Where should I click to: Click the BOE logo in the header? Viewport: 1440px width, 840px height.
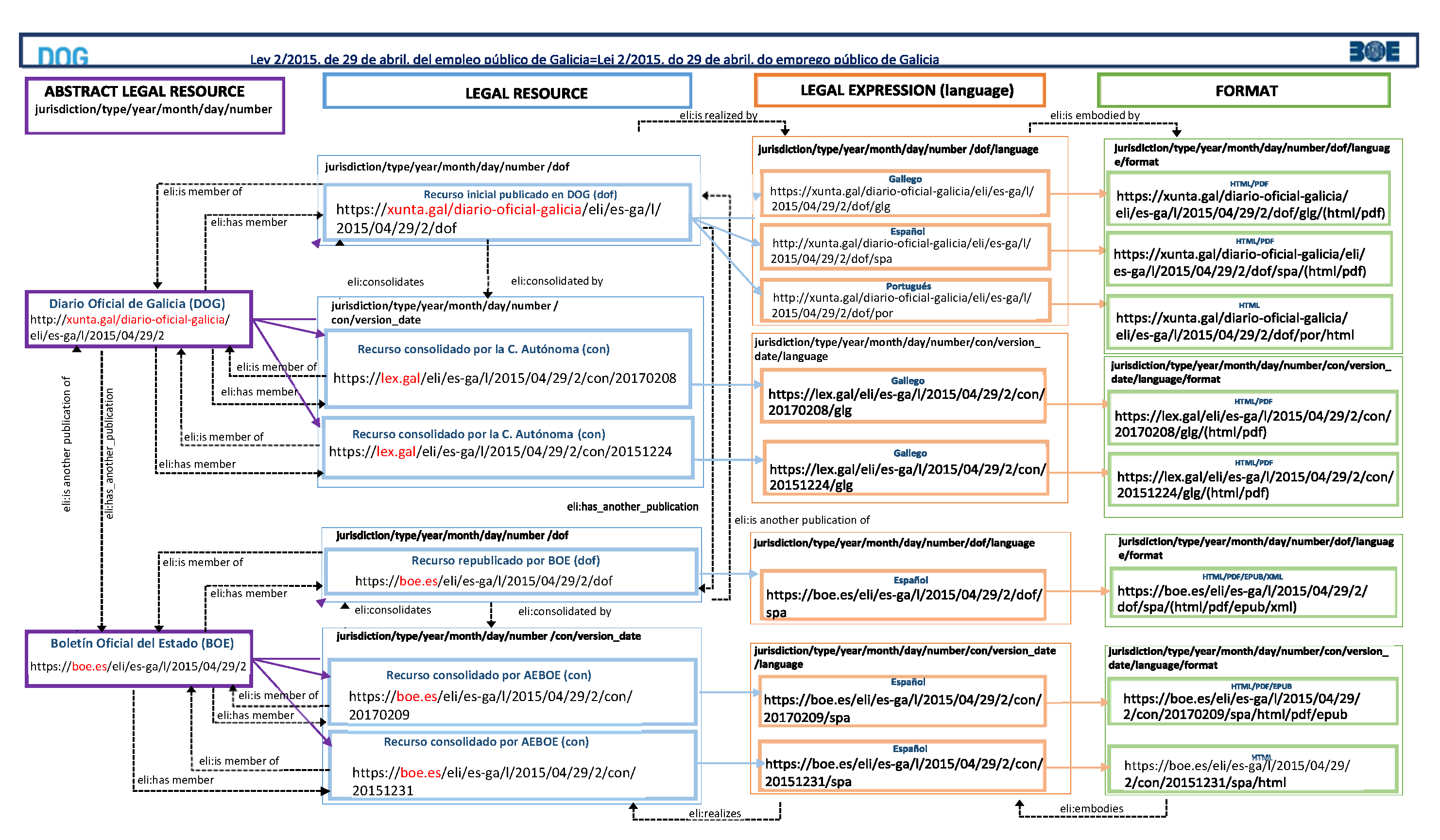[1374, 51]
